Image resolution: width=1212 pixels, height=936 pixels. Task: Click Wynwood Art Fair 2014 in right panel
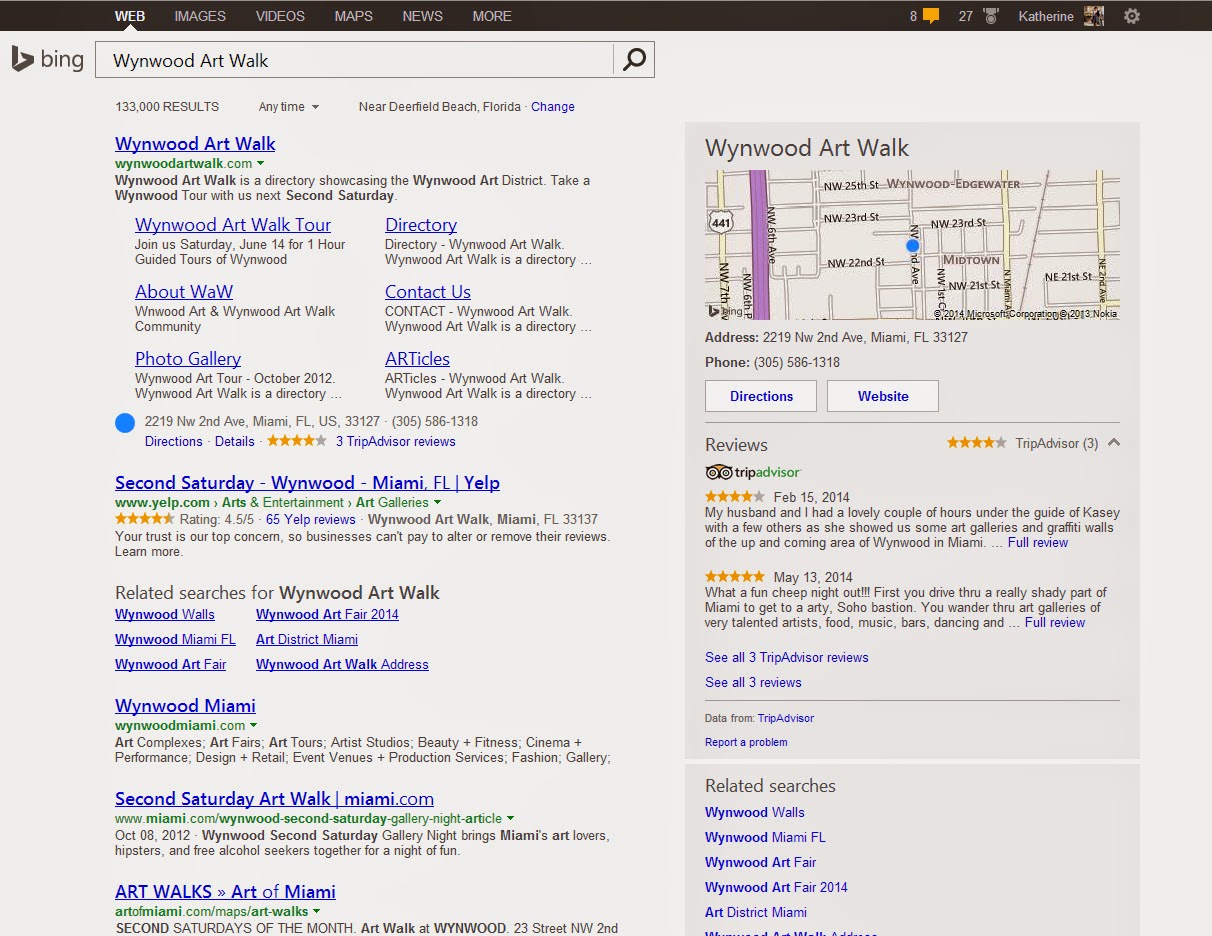(x=776, y=888)
